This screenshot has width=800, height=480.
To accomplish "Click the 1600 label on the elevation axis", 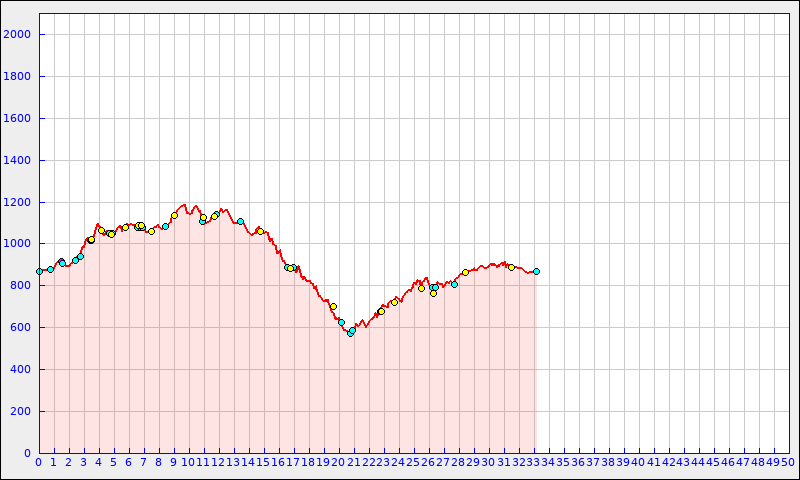I will [18, 118].
